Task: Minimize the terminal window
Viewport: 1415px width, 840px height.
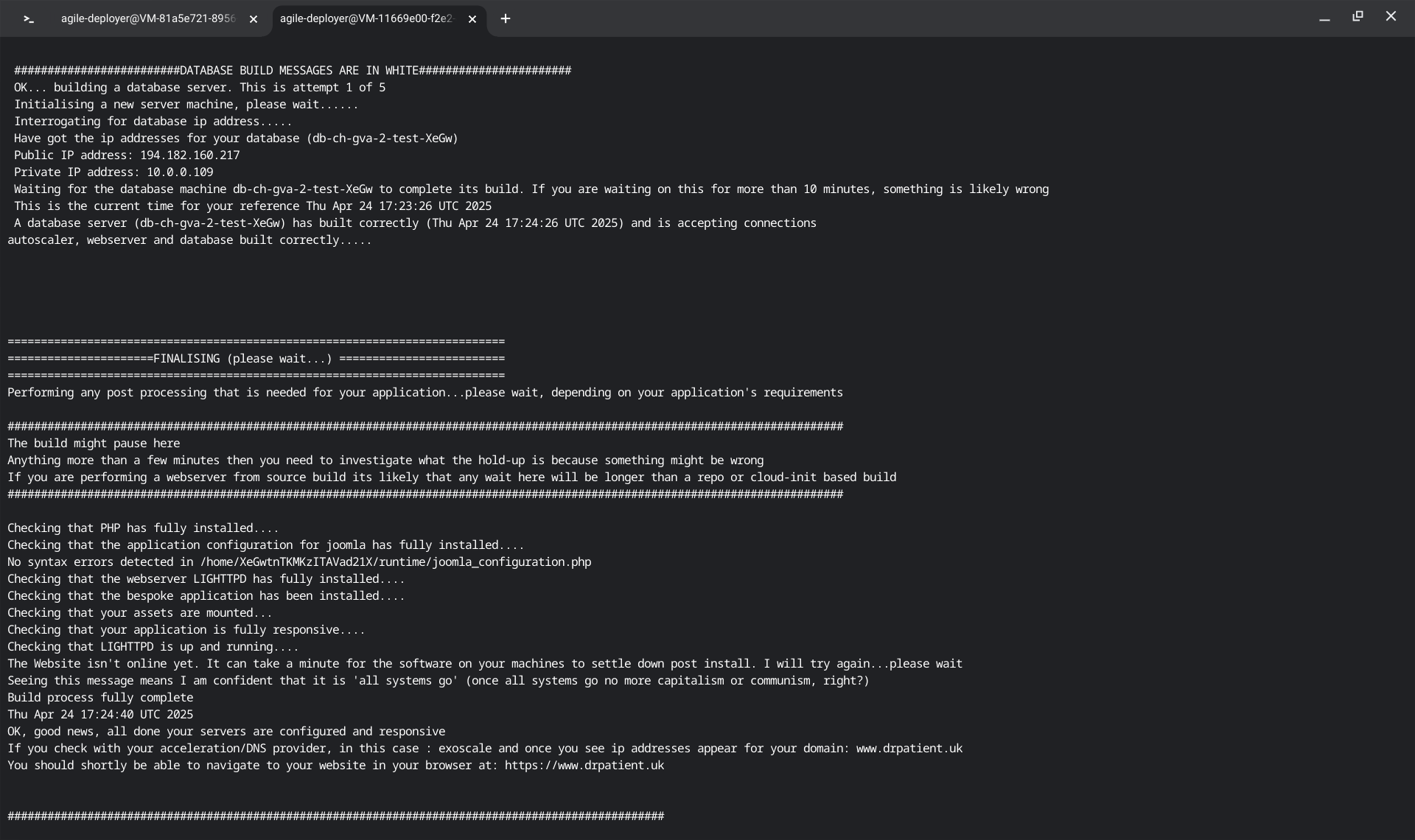Action: (1324, 18)
